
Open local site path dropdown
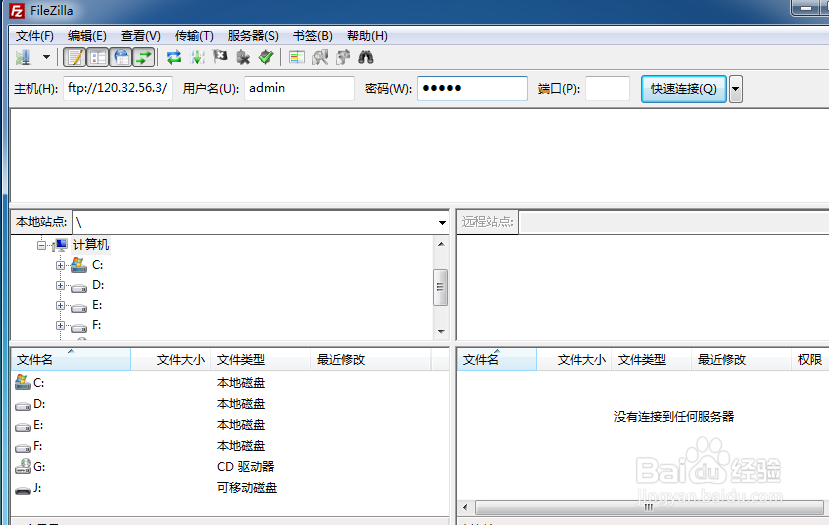(442, 223)
